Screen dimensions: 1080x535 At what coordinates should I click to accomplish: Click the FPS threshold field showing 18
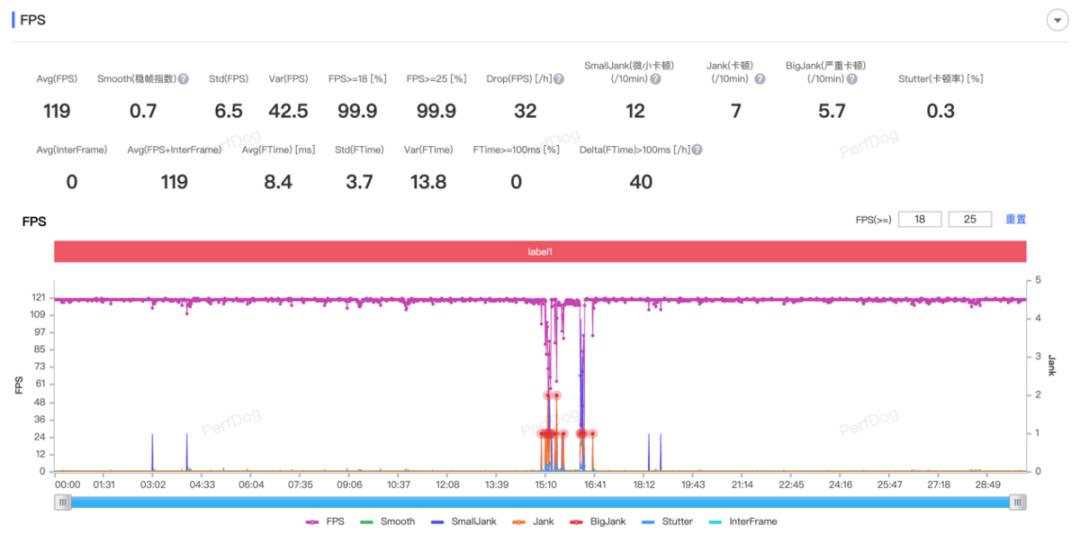[920, 220]
